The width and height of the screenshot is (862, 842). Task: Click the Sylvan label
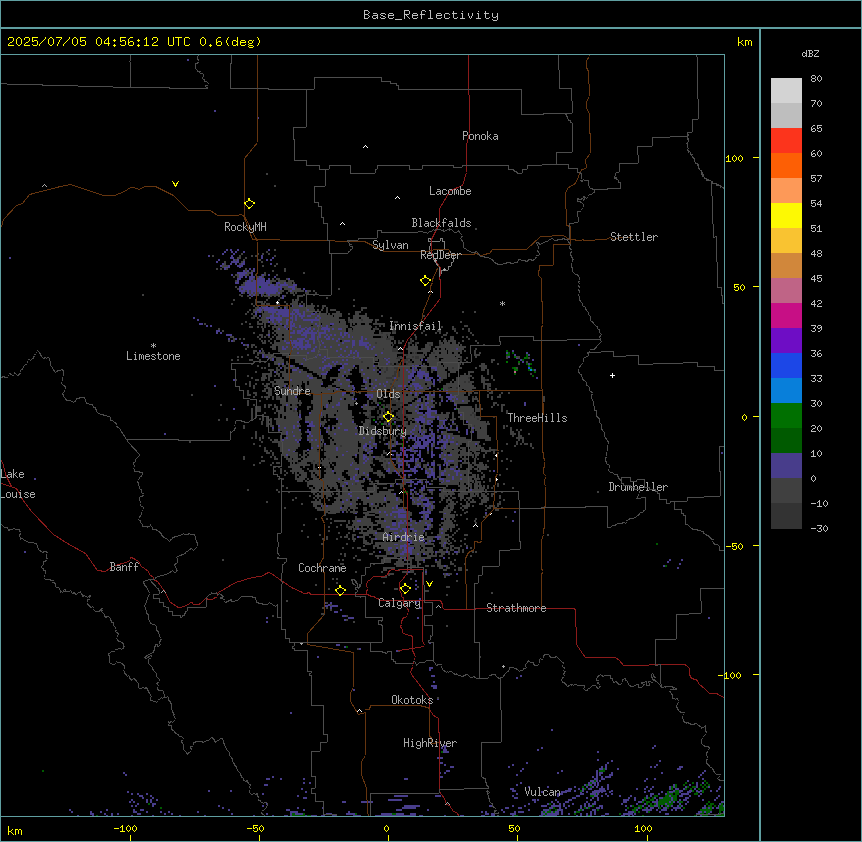click(390, 245)
